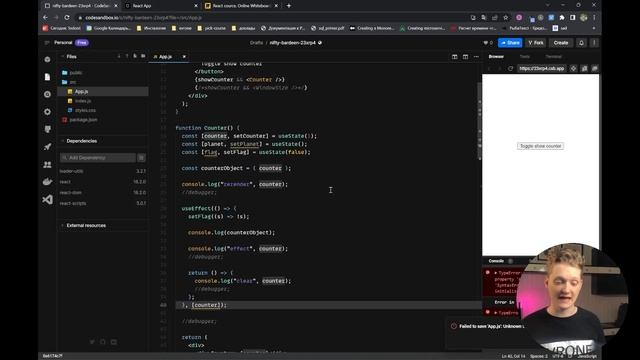Click the second editor layout icon

pos(465,57)
